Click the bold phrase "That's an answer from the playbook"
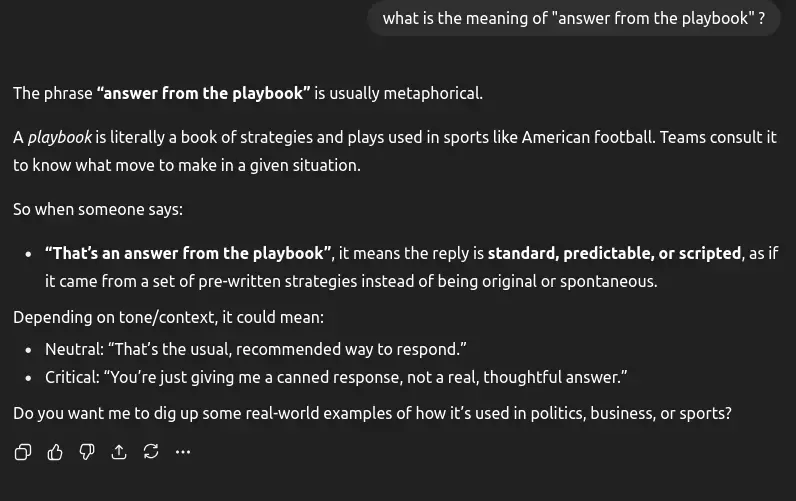The height and width of the screenshot is (501, 796). (x=188, y=253)
